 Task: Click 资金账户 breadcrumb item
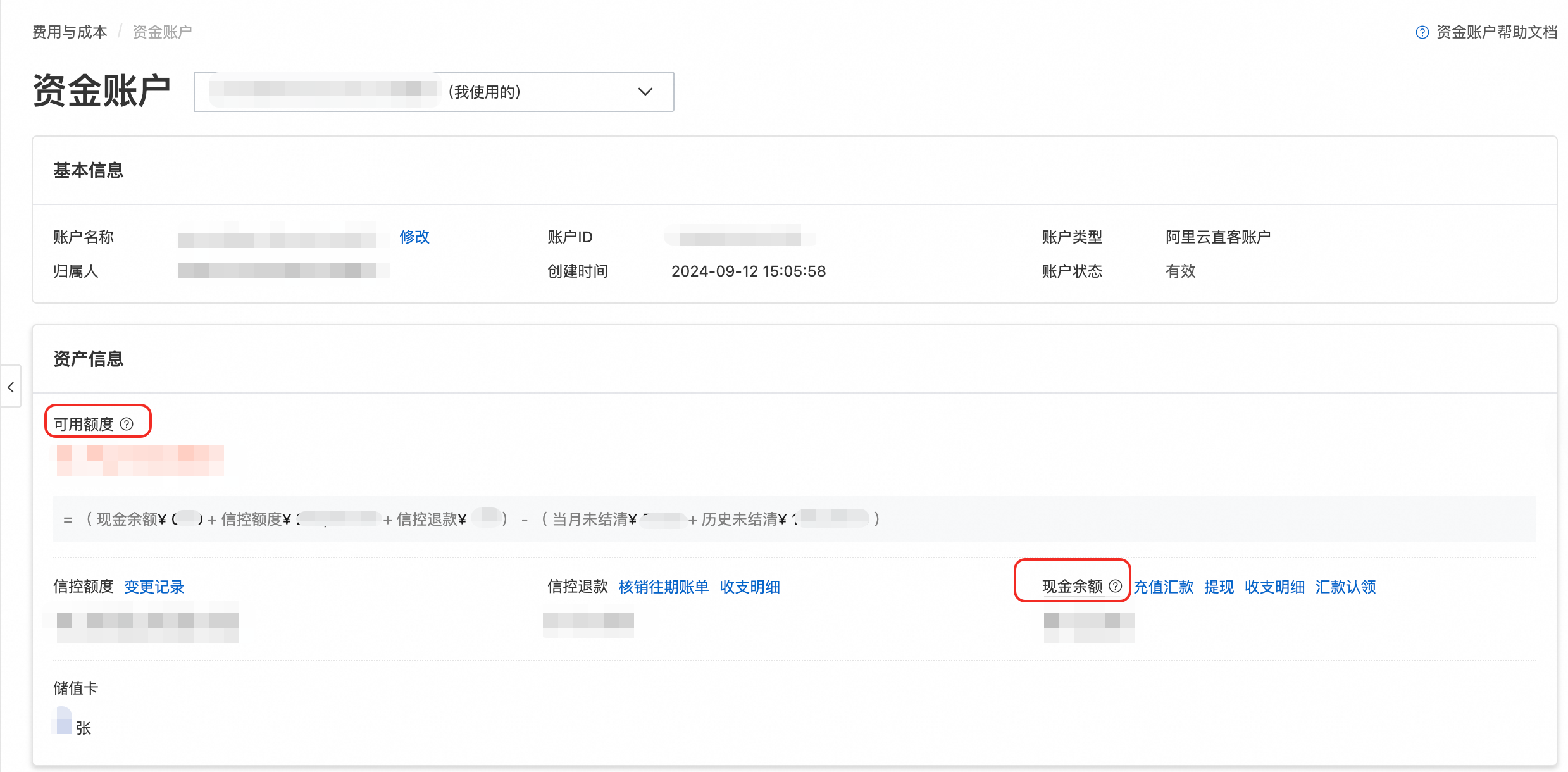click(x=162, y=32)
